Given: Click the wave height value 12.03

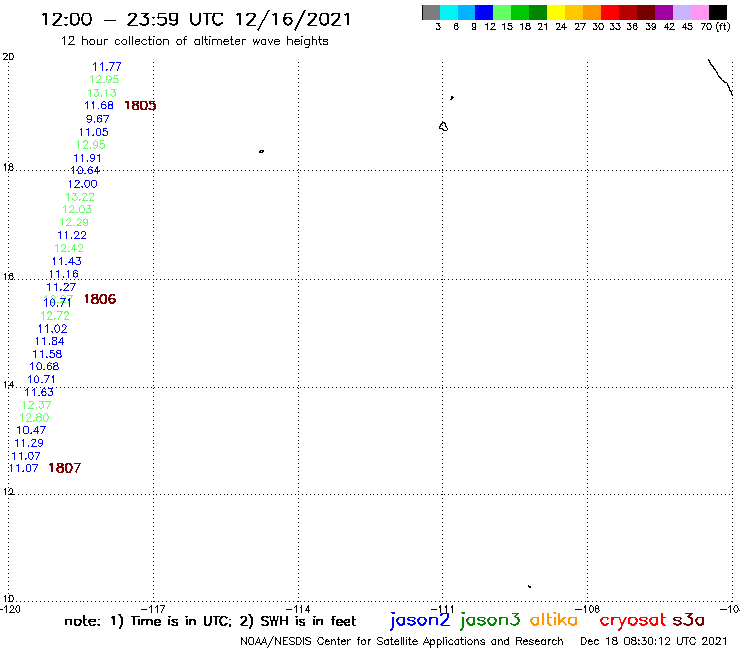Looking at the screenshot, I should (77, 209).
